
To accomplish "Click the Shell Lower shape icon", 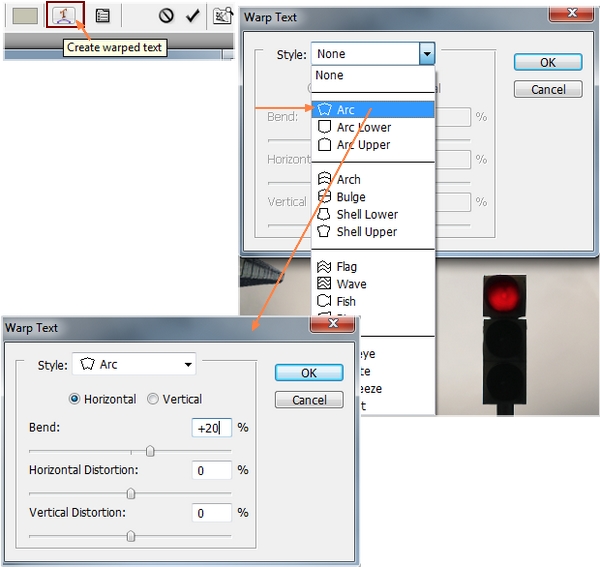I will pyautogui.click(x=324, y=214).
